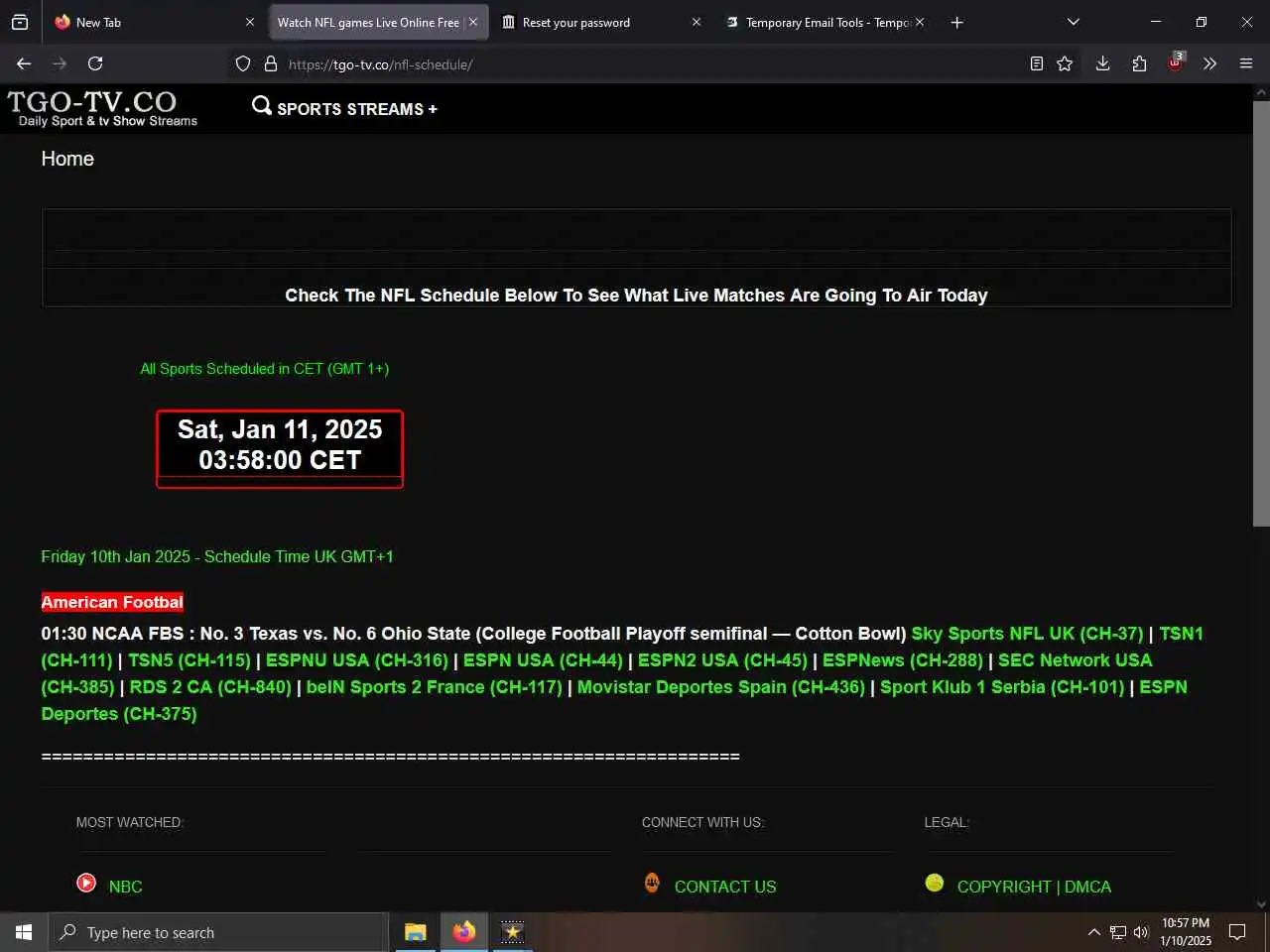This screenshot has height=952, width=1270.
Task: Close the Reset your password tab
Action: tap(696, 22)
